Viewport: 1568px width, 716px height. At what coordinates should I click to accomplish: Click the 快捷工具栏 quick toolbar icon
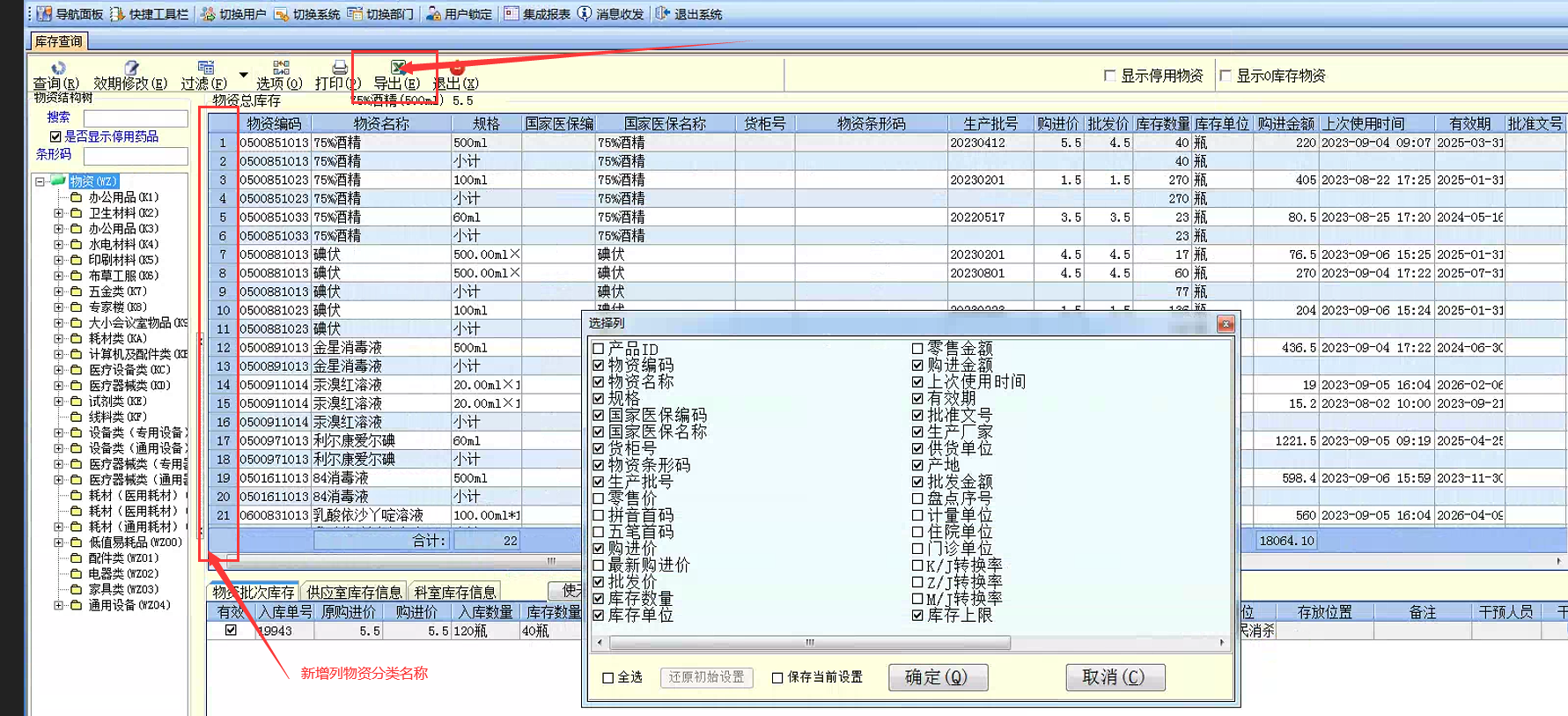[x=117, y=14]
